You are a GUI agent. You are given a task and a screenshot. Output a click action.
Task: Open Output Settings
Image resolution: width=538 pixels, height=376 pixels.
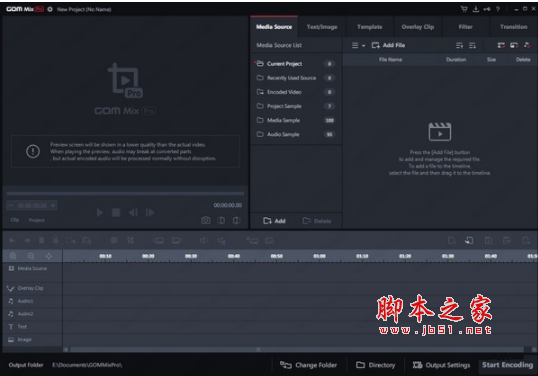pyautogui.click(x=441, y=365)
